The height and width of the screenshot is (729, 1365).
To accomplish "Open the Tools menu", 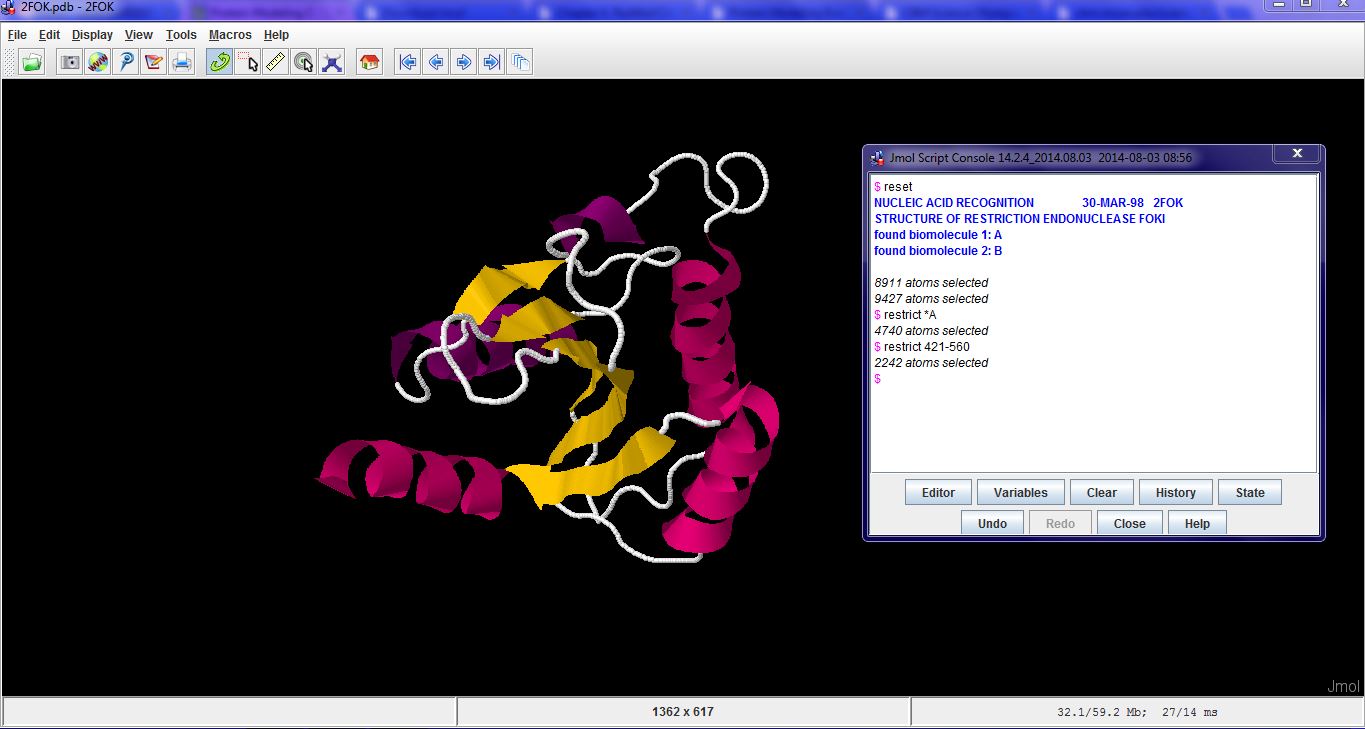I will click(x=181, y=35).
